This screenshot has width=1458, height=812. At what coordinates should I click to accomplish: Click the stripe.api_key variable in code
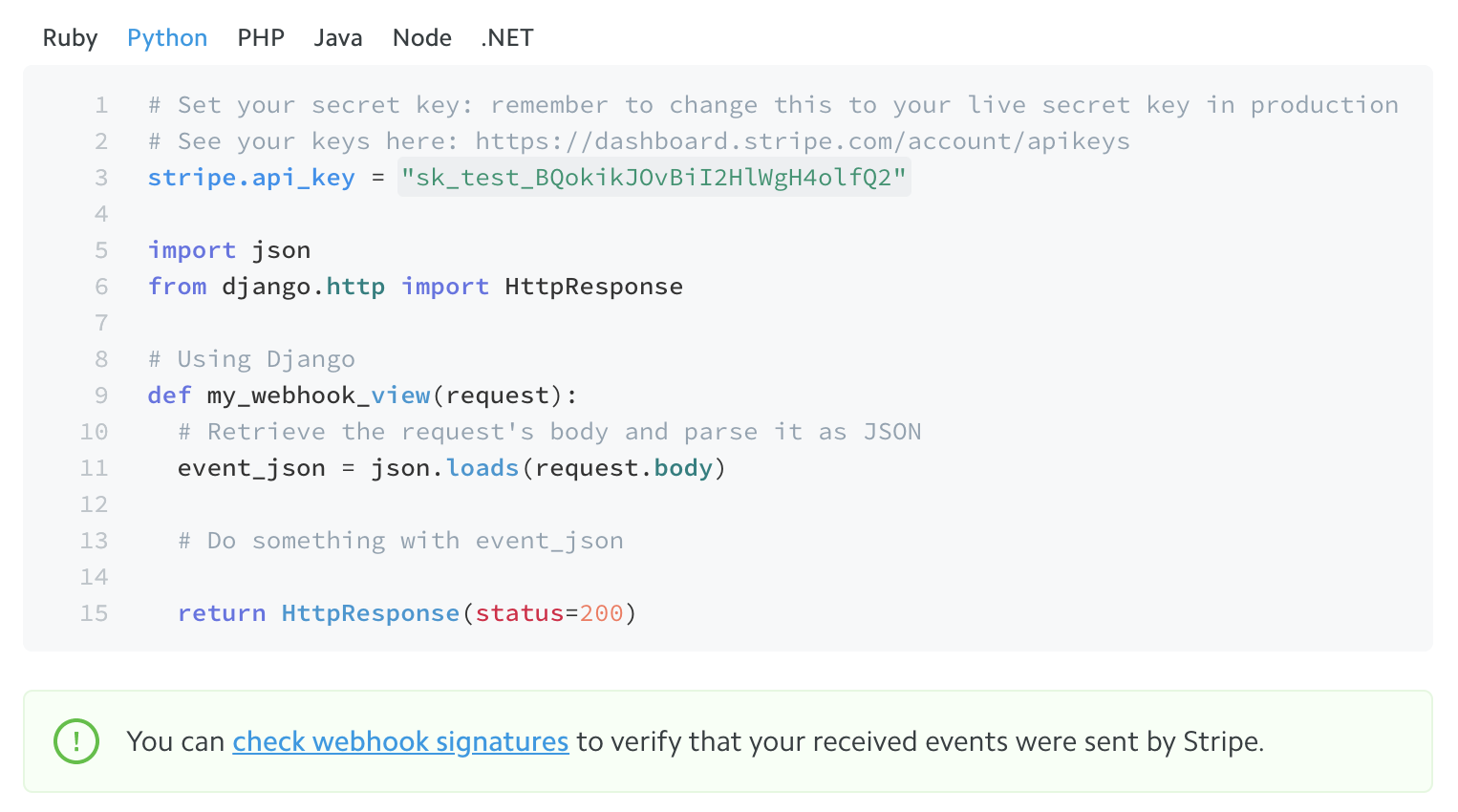(250, 178)
